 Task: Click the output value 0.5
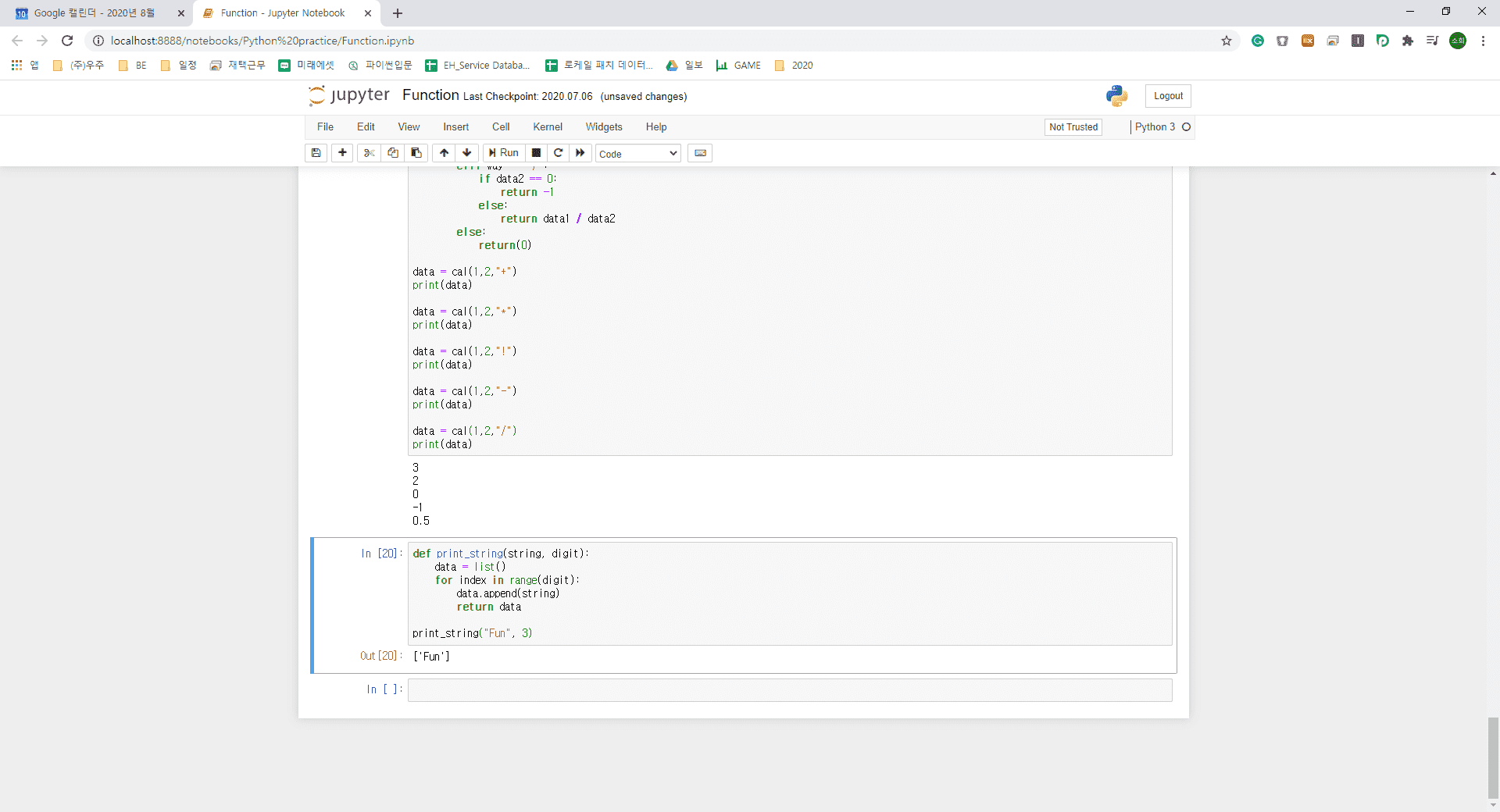click(421, 521)
